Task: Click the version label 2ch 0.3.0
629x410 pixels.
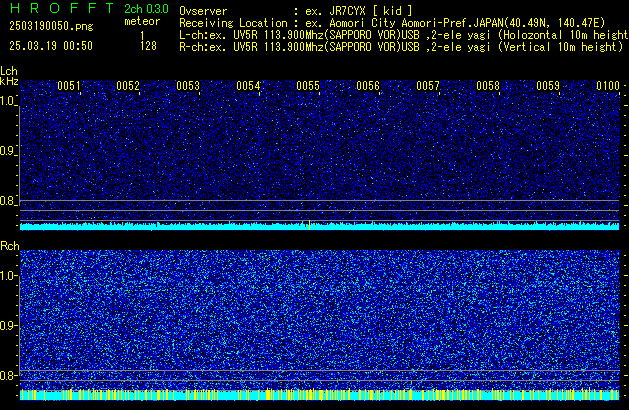Action: [146, 8]
